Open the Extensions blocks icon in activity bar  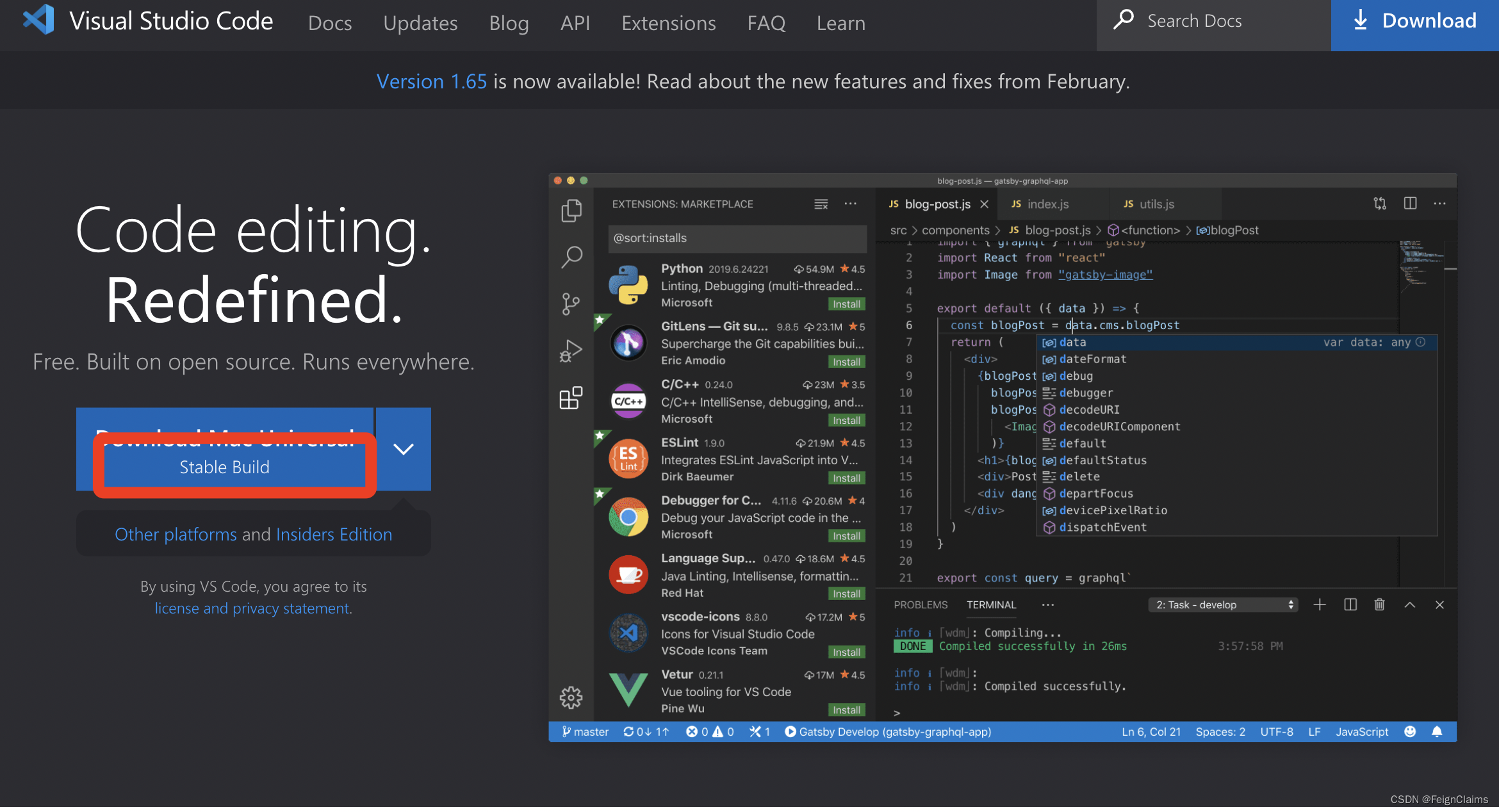(x=571, y=398)
